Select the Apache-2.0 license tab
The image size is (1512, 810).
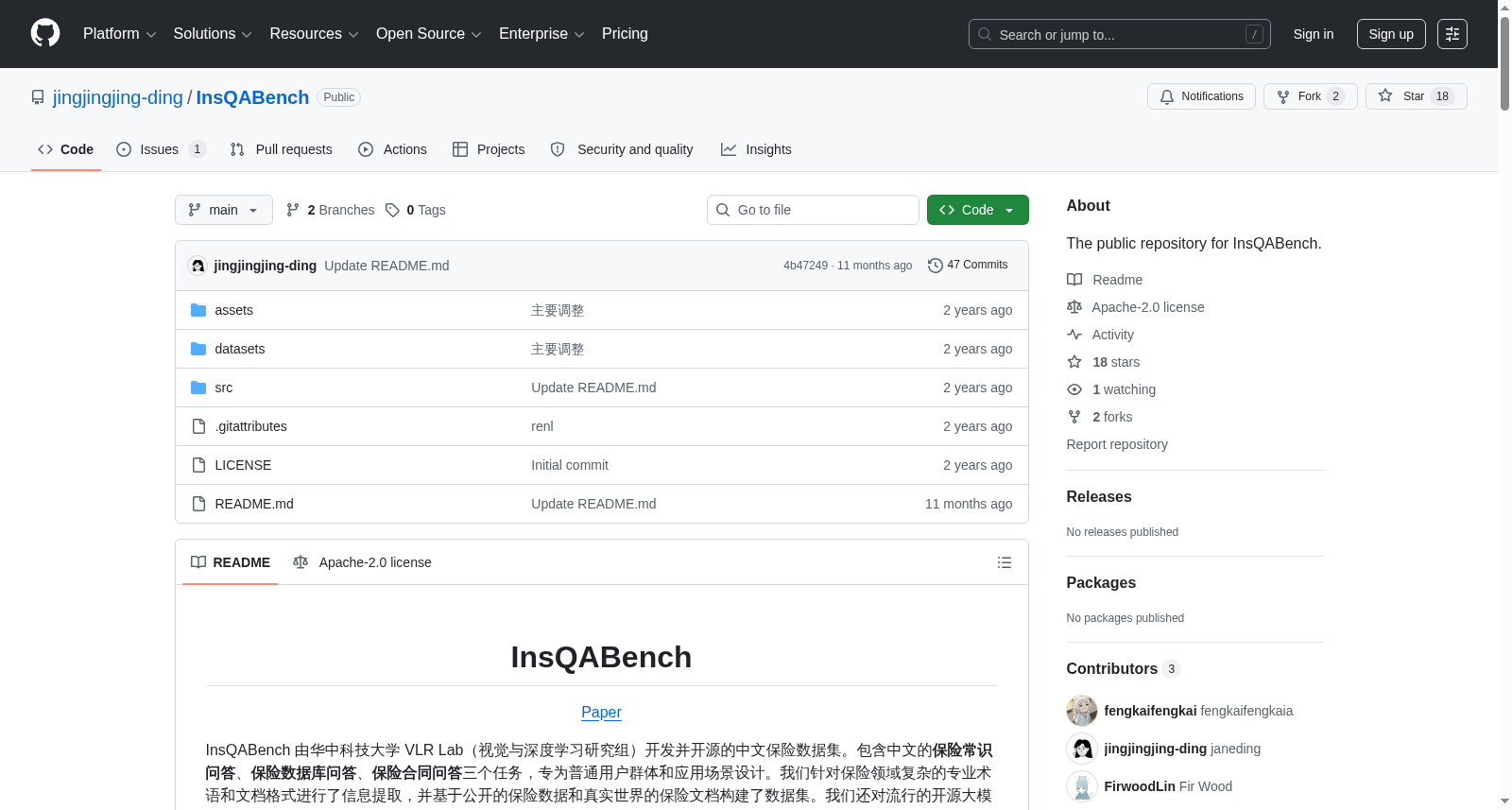(362, 562)
